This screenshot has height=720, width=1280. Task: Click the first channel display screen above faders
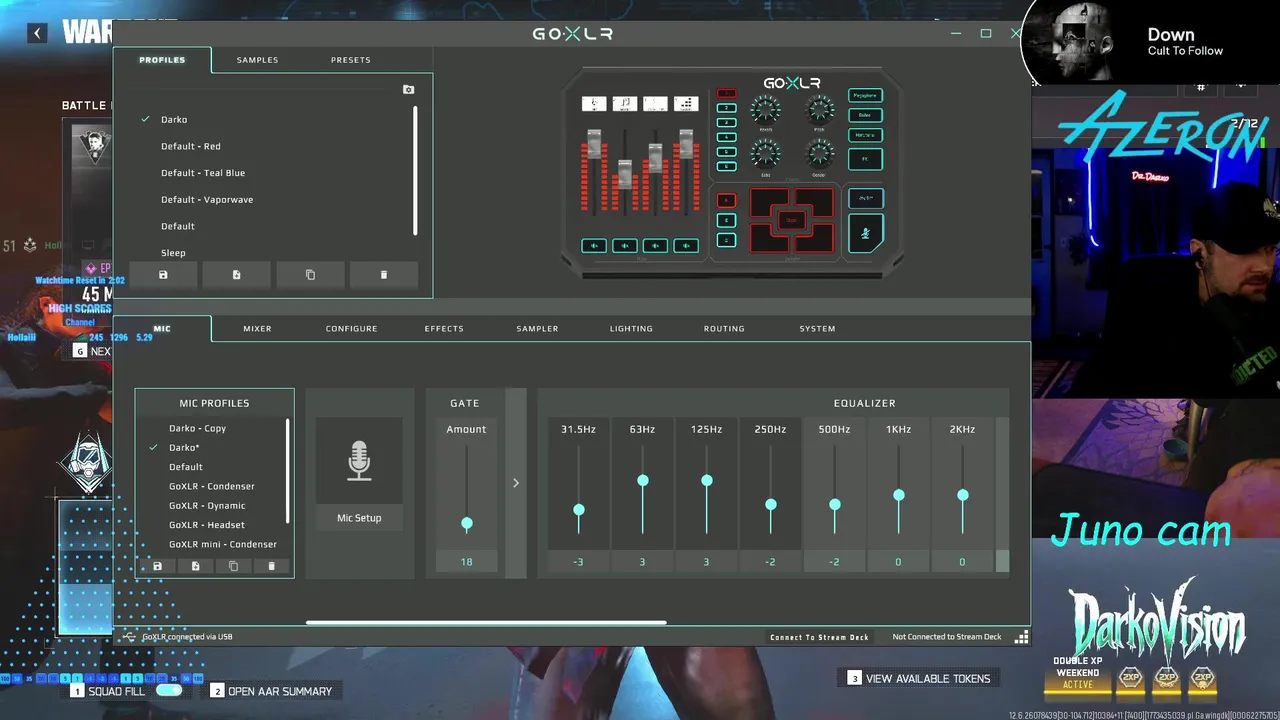[594, 104]
